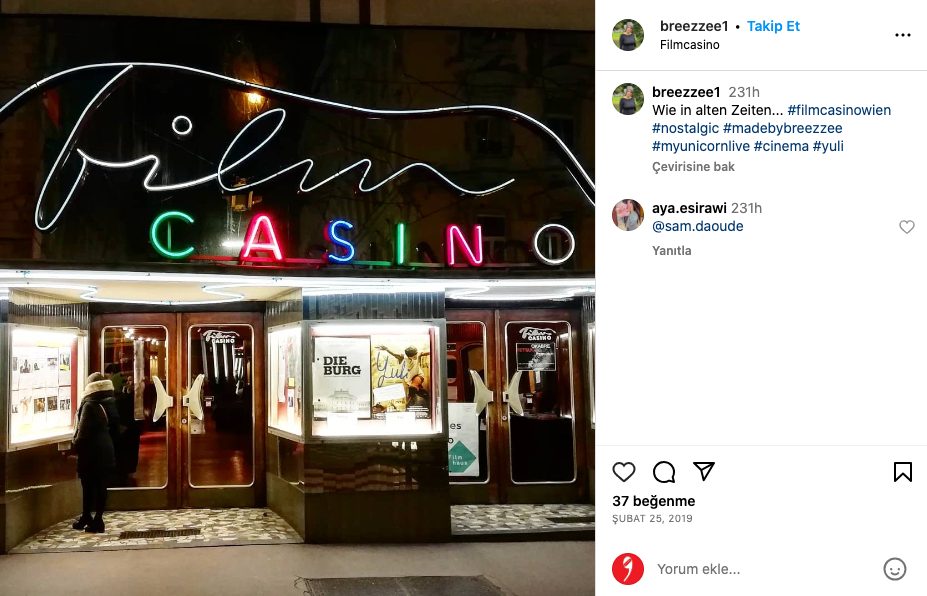View translation with Çevirisine bak

coord(693,167)
